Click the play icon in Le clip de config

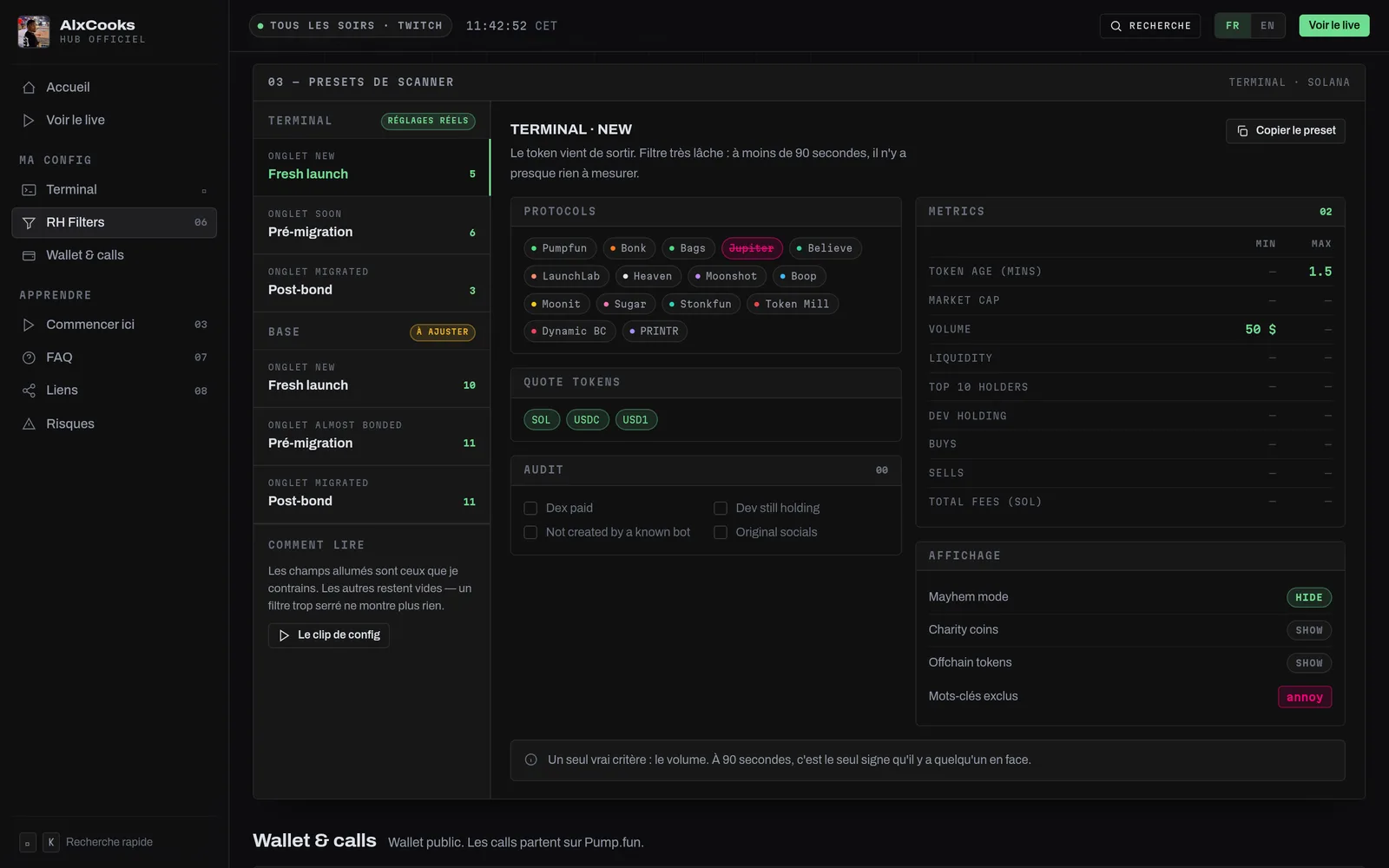point(284,635)
